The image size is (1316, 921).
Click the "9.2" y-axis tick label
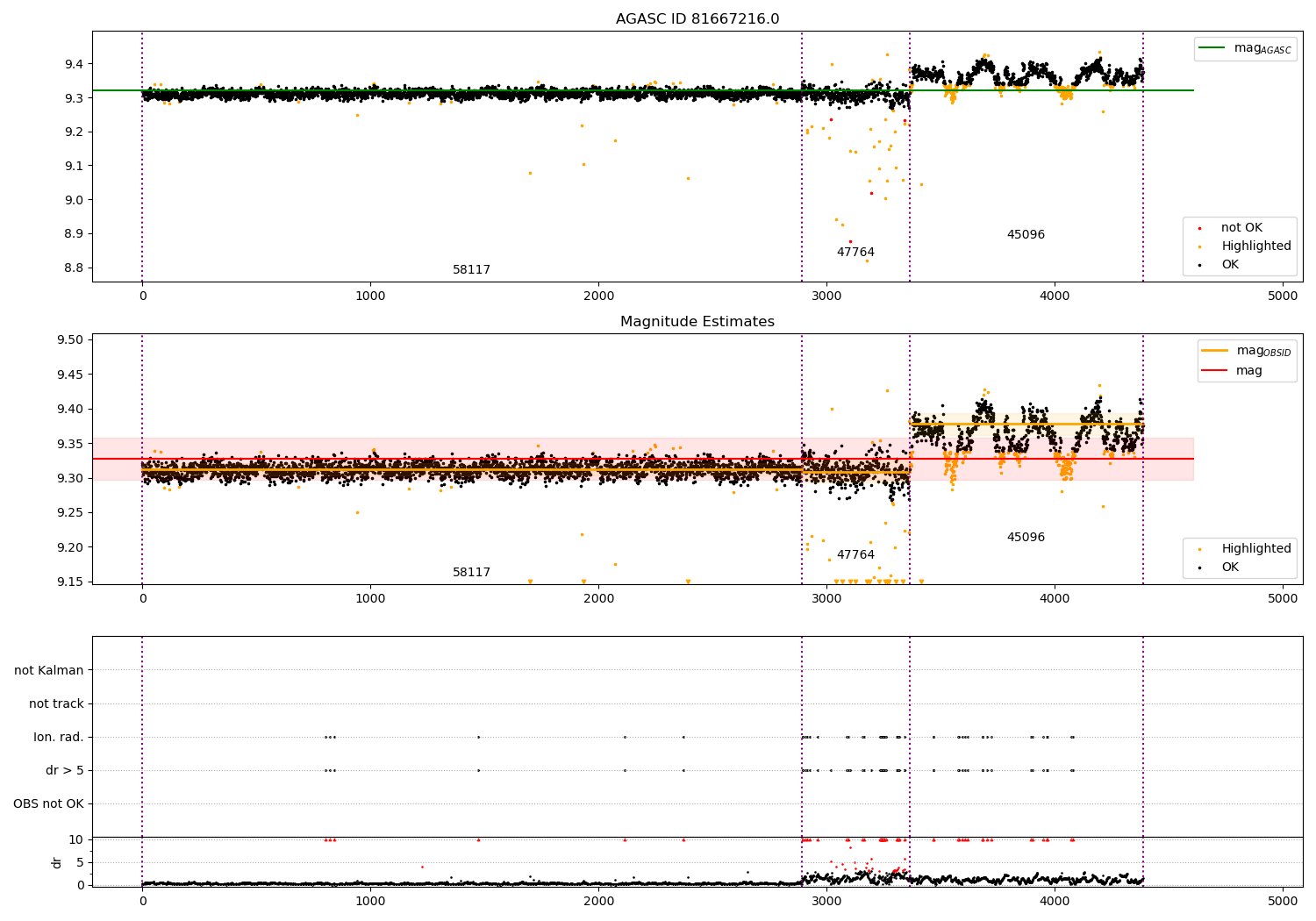point(74,132)
